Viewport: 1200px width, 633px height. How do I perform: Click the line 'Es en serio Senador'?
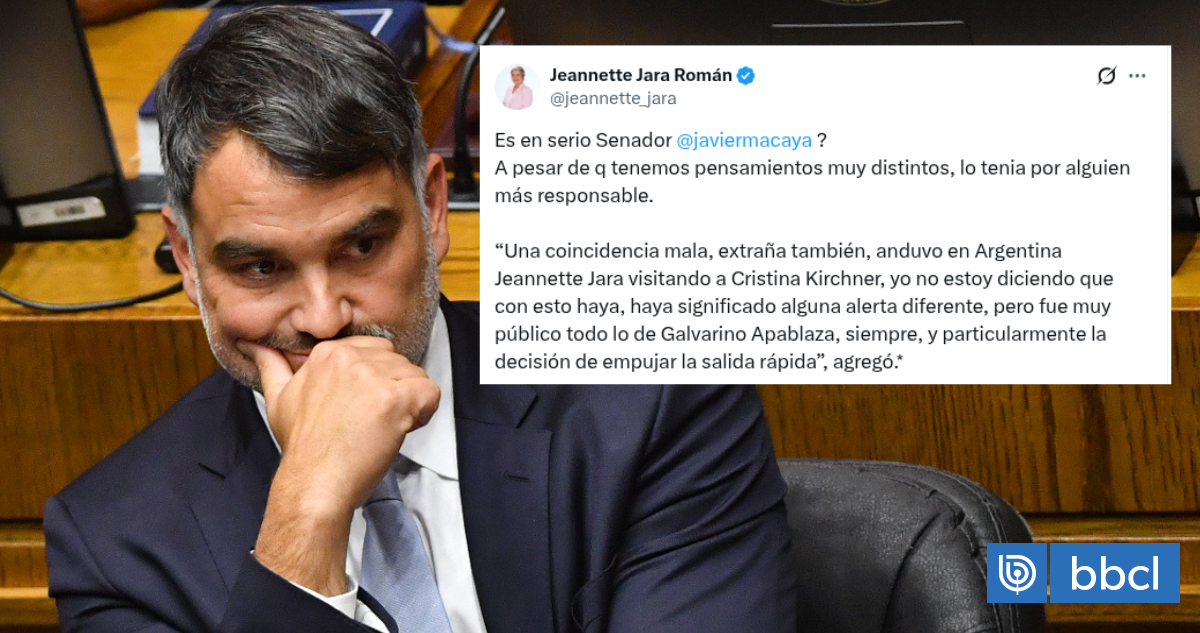pos(583,142)
